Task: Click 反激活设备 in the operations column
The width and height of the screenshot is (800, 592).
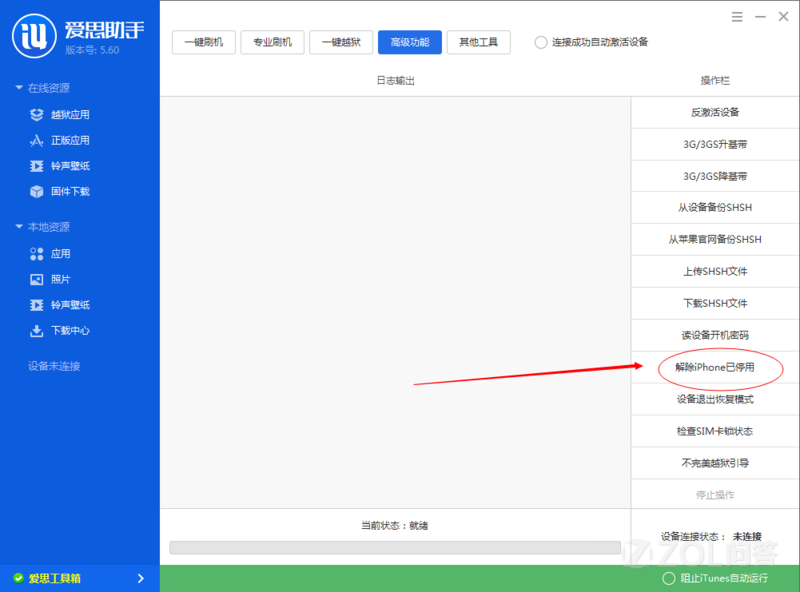Action: click(x=714, y=112)
